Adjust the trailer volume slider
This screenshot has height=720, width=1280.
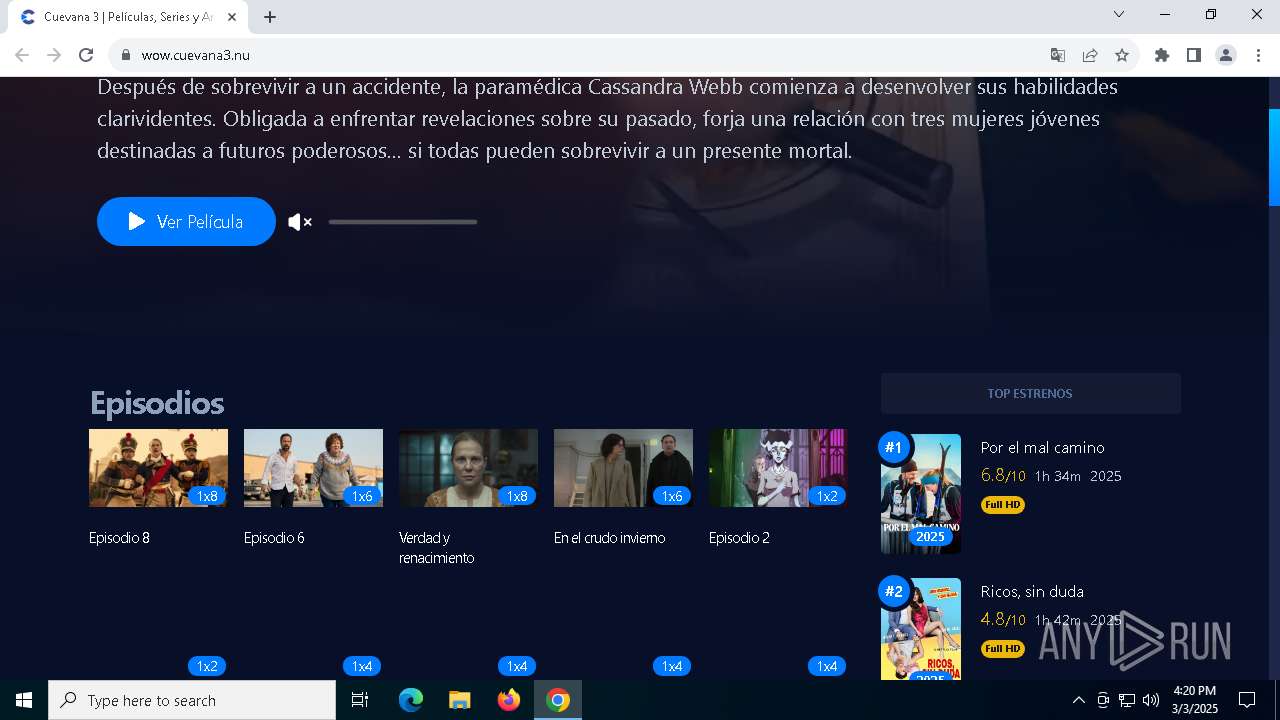[x=402, y=222]
